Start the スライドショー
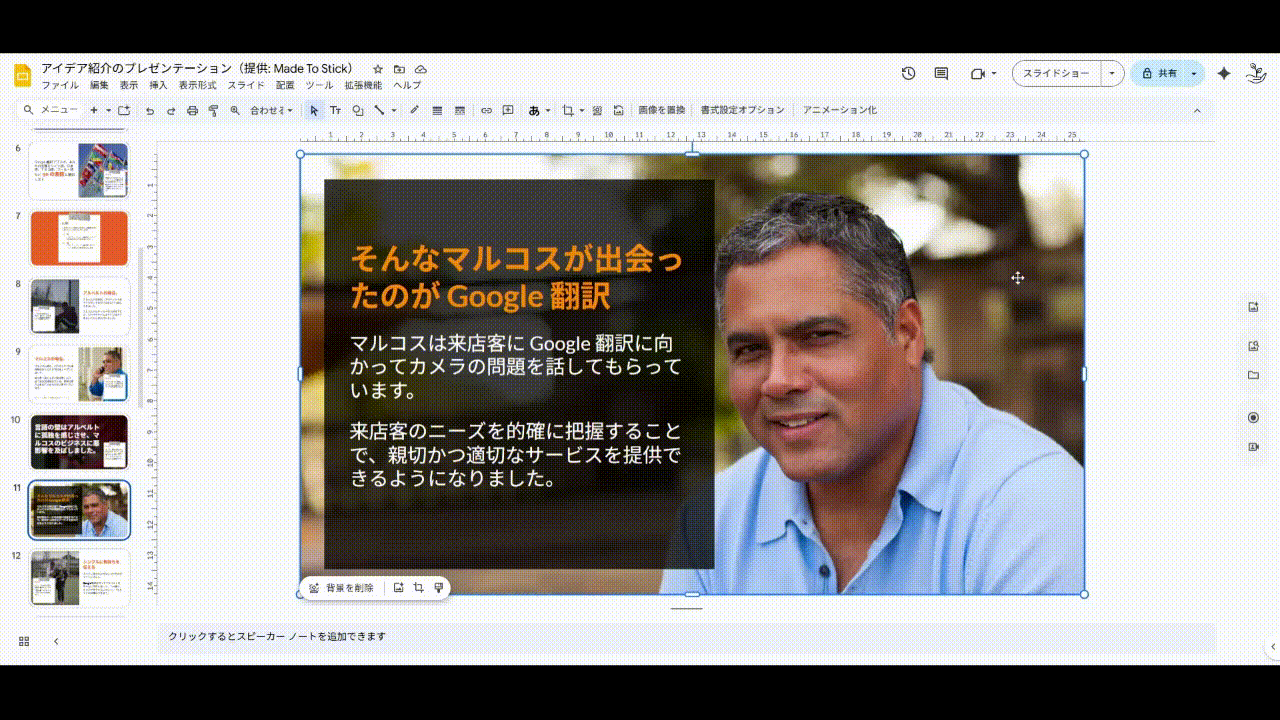The image size is (1280, 720). pyautogui.click(x=1056, y=73)
